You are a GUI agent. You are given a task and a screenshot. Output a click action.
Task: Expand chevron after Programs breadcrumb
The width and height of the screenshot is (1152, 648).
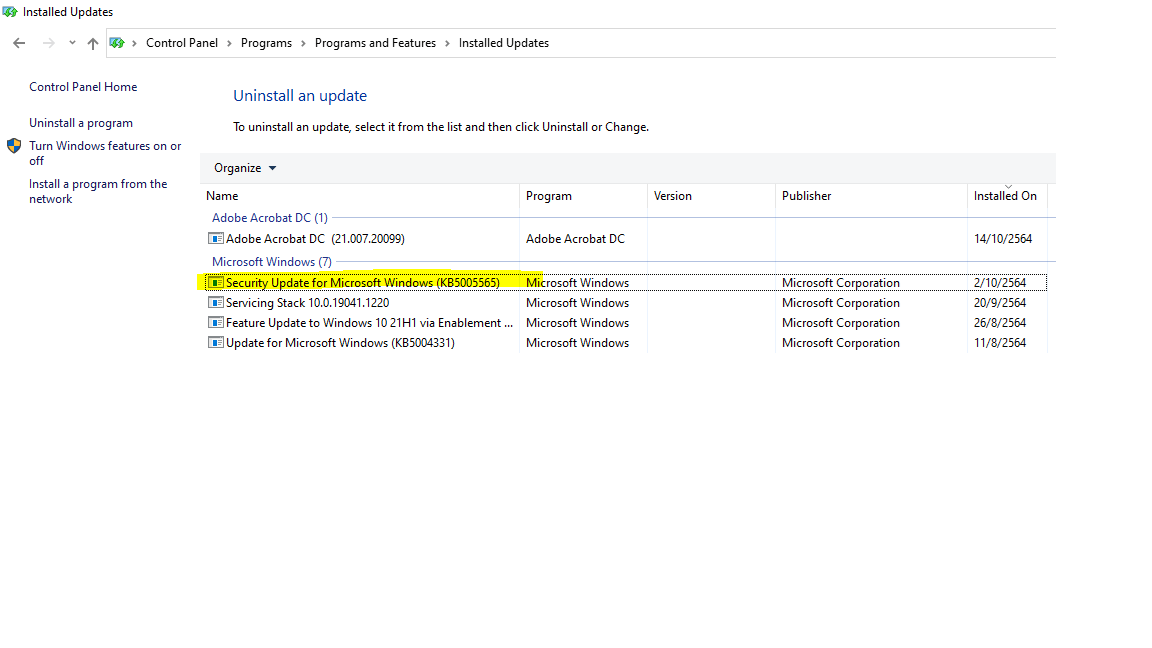tap(303, 43)
